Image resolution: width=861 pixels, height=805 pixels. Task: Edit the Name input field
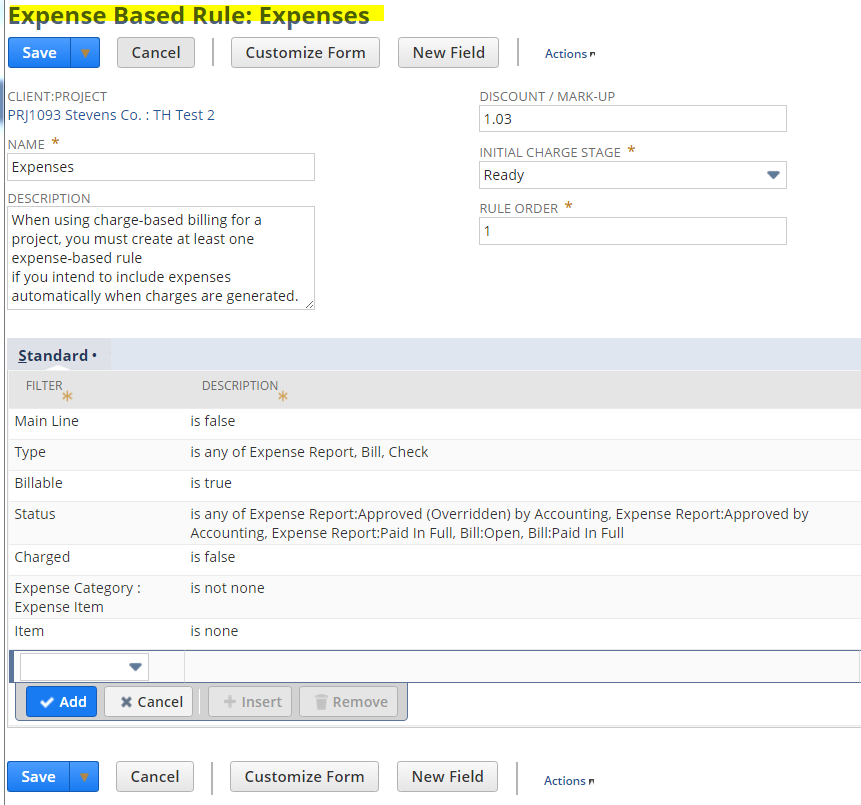coord(161,167)
